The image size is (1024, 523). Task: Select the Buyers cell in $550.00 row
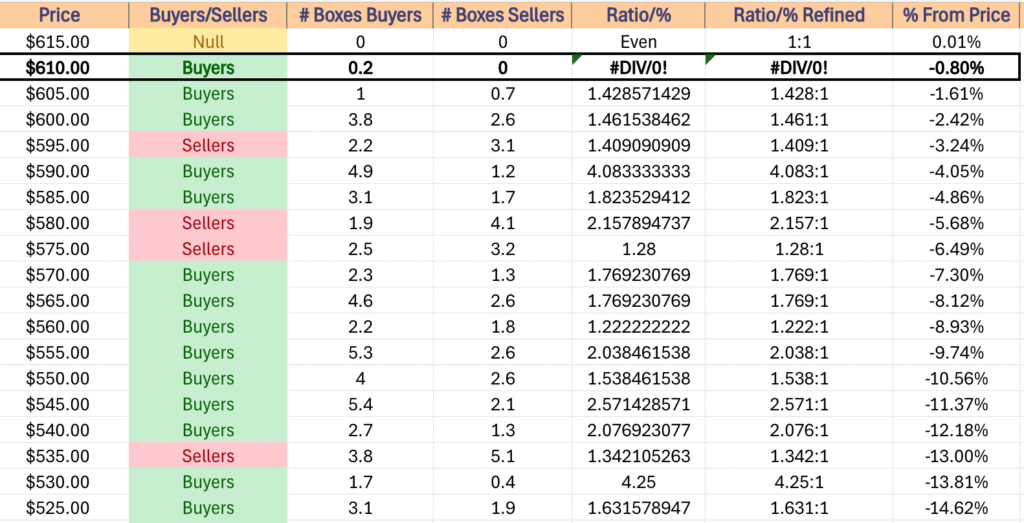click(208, 379)
